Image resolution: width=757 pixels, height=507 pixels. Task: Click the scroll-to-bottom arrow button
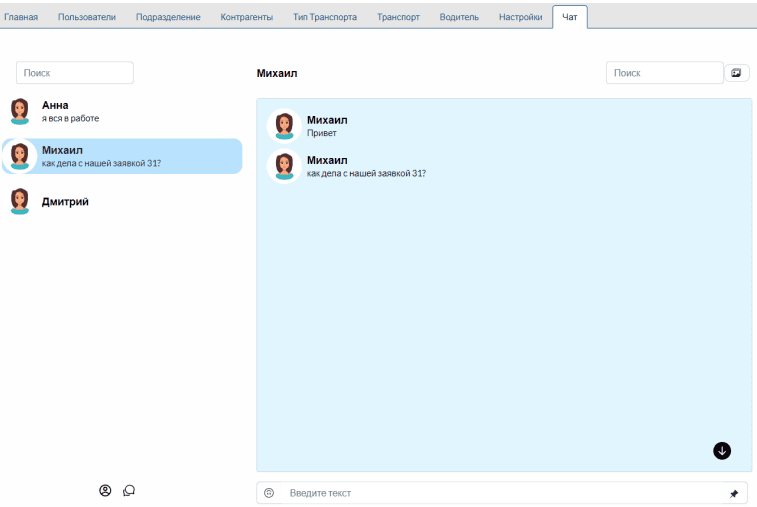722,451
